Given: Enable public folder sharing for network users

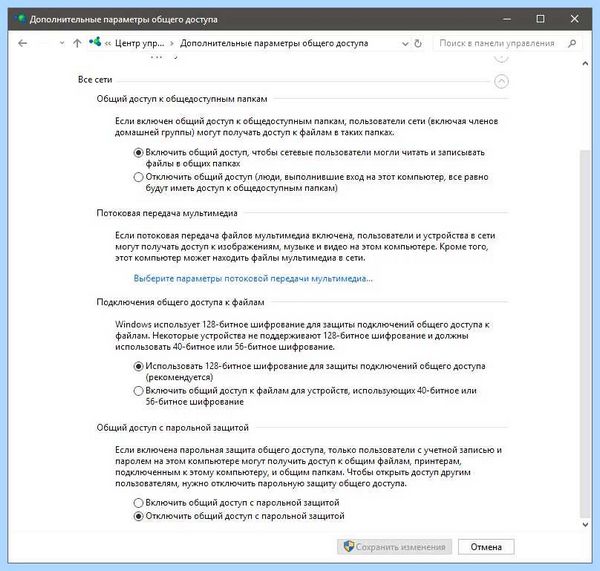Looking at the screenshot, I should 139,152.
